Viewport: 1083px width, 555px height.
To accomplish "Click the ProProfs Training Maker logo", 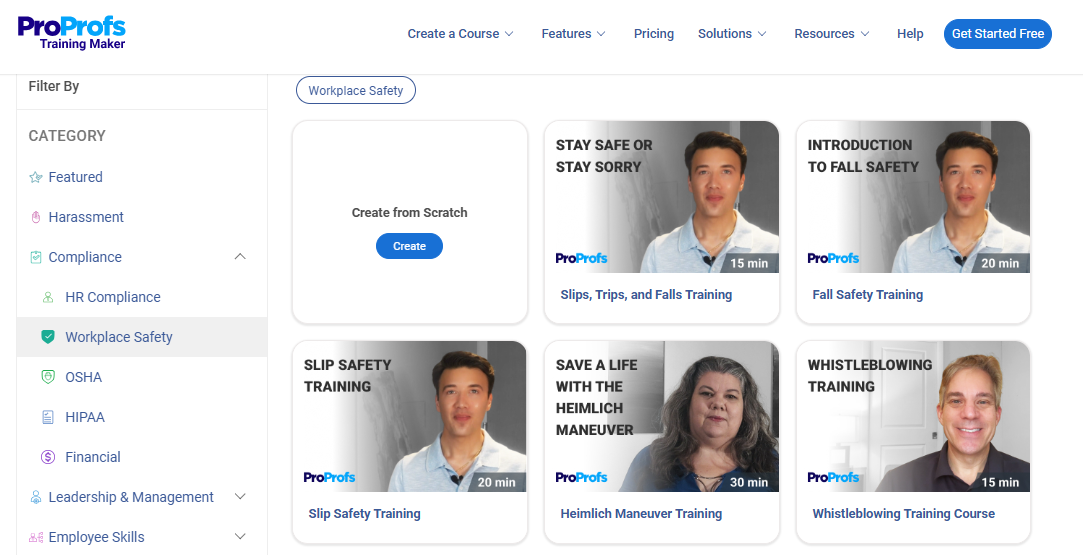I will click(72, 33).
